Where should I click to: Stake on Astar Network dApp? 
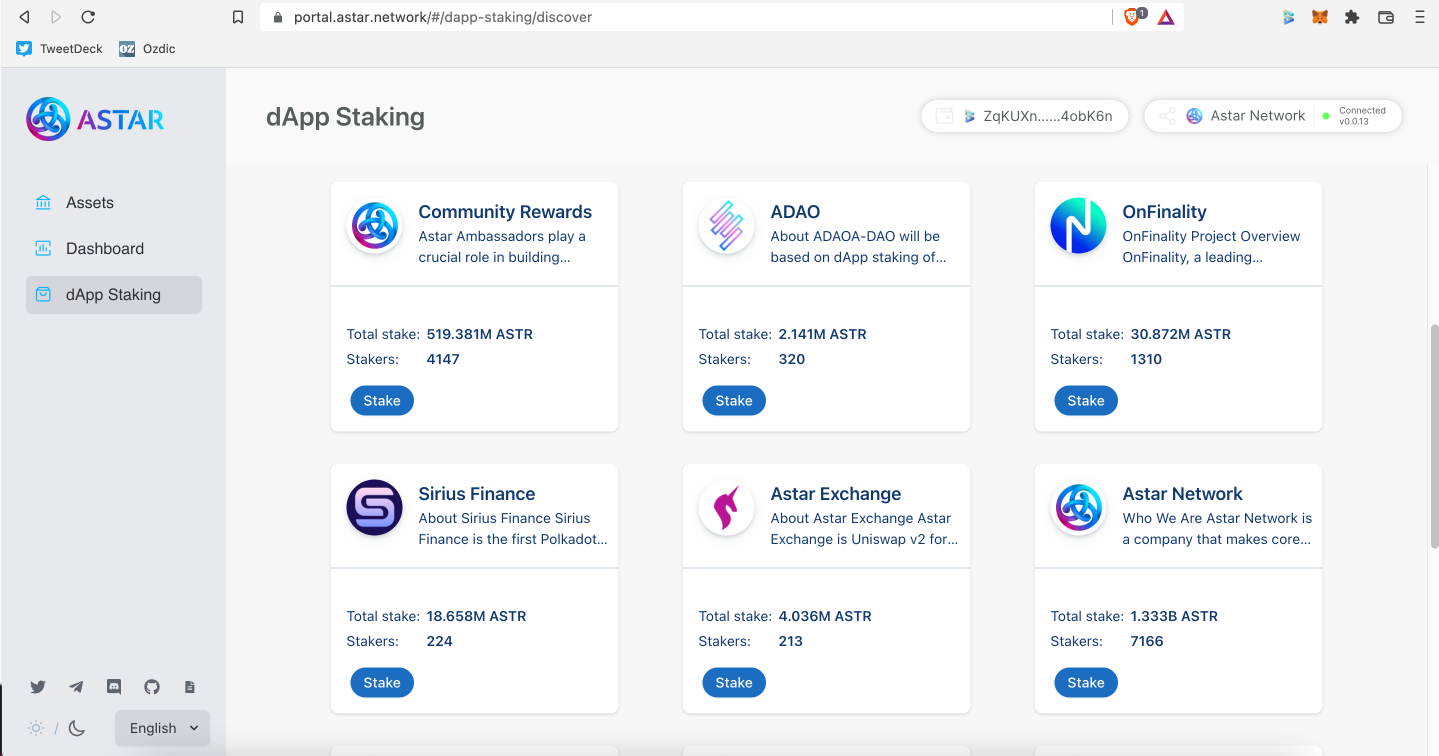click(1086, 682)
